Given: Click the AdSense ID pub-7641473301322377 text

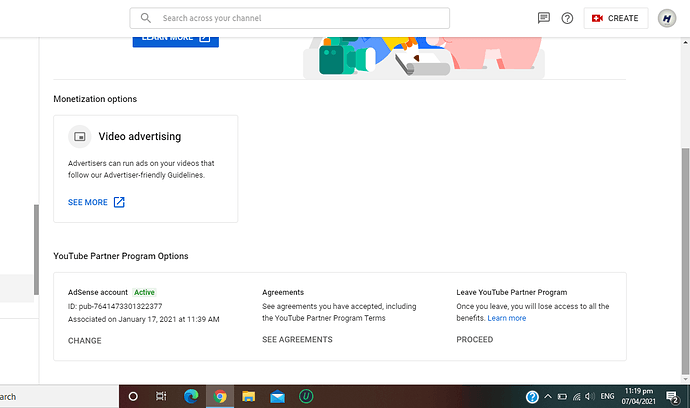Looking at the screenshot, I should 115,306.
